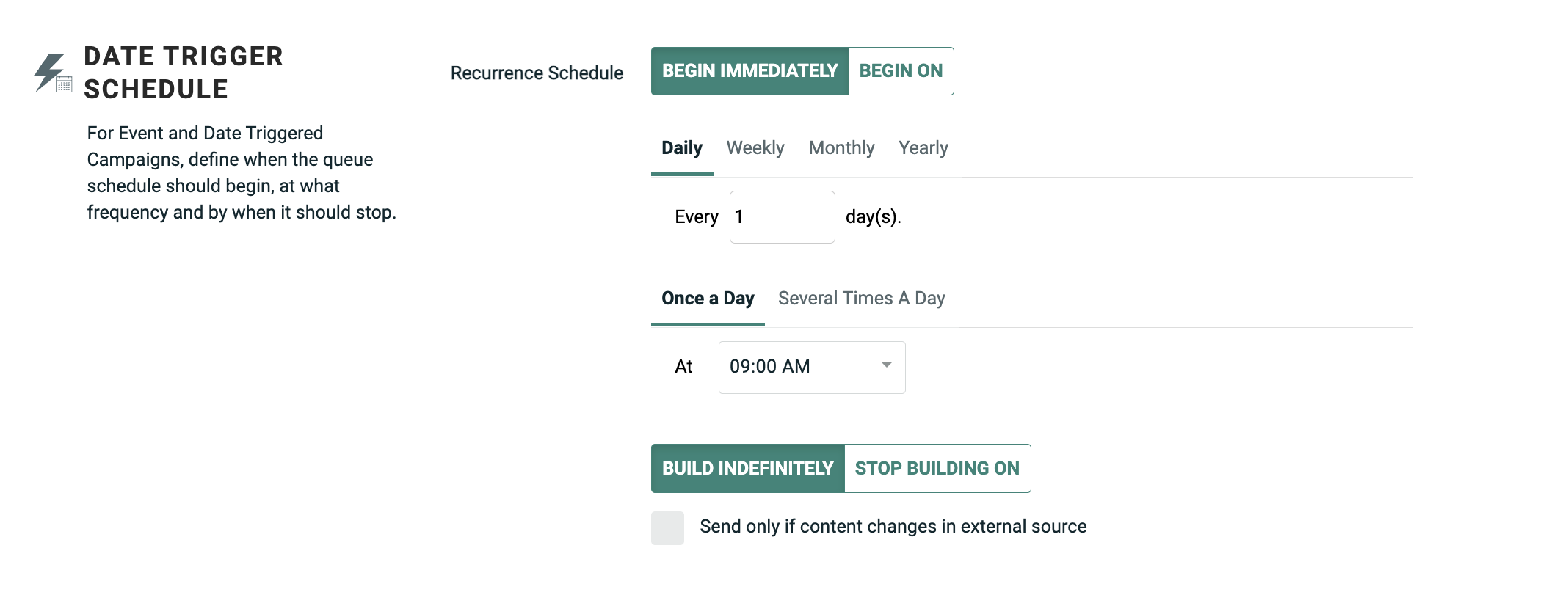The height and width of the screenshot is (603, 1568).
Task: Choose the Once a Day tab
Action: point(708,299)
